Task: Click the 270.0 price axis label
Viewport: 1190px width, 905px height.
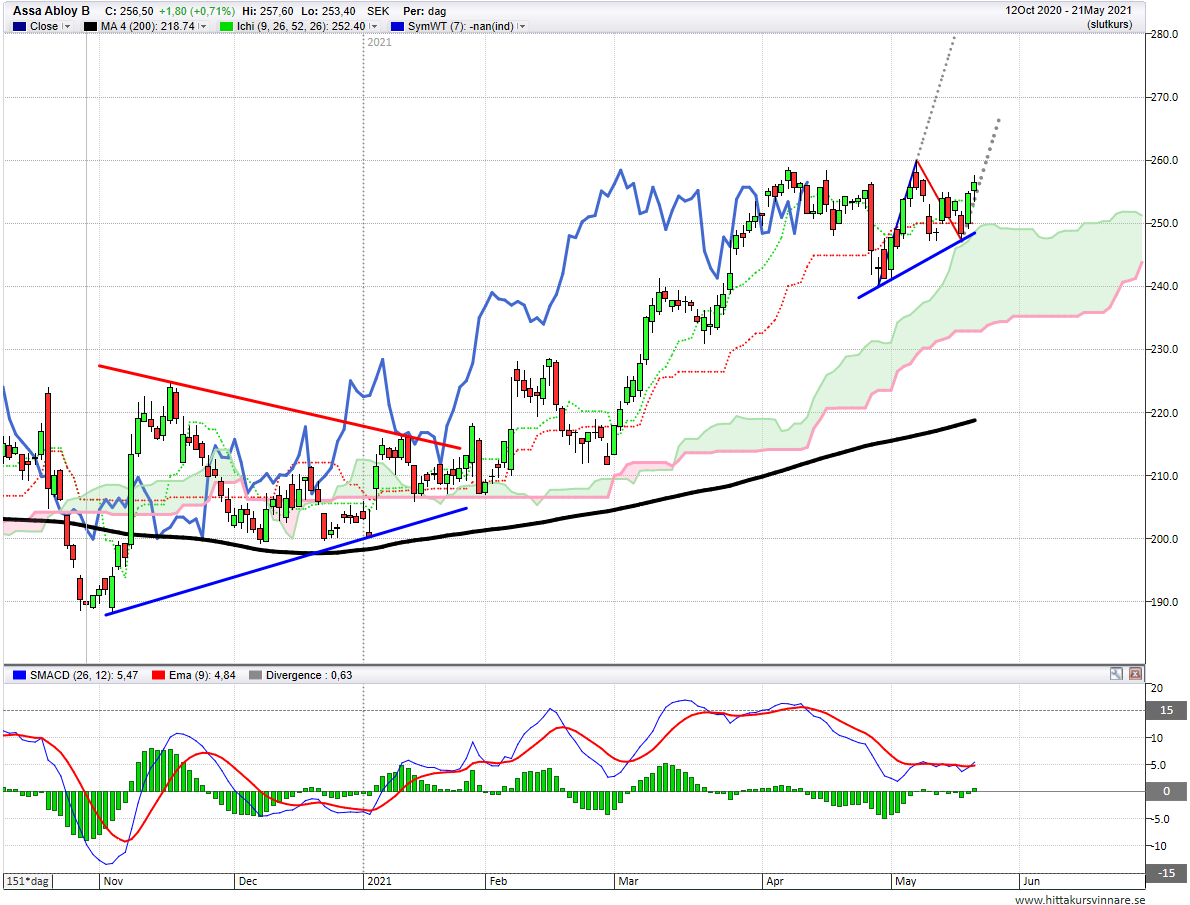Action: click(x=1164, y=97)
